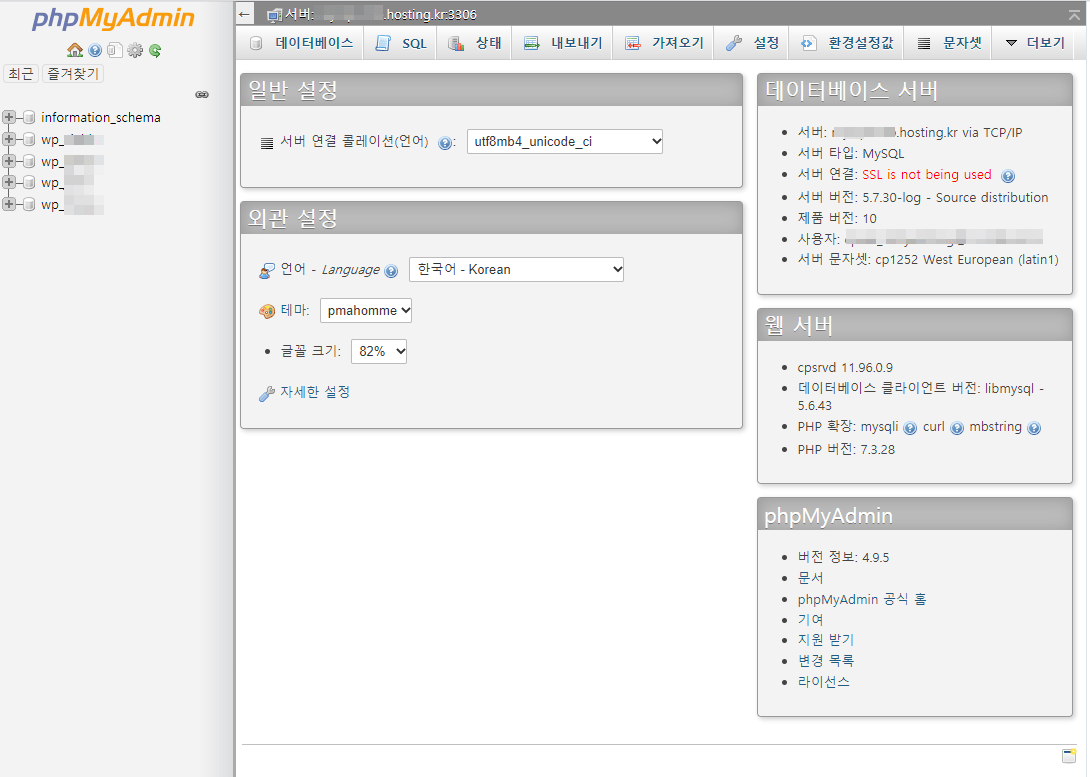Screen dimensions: 1090x777
Task: Expand the 더보기 more menu
Action: coord(1035,43)
